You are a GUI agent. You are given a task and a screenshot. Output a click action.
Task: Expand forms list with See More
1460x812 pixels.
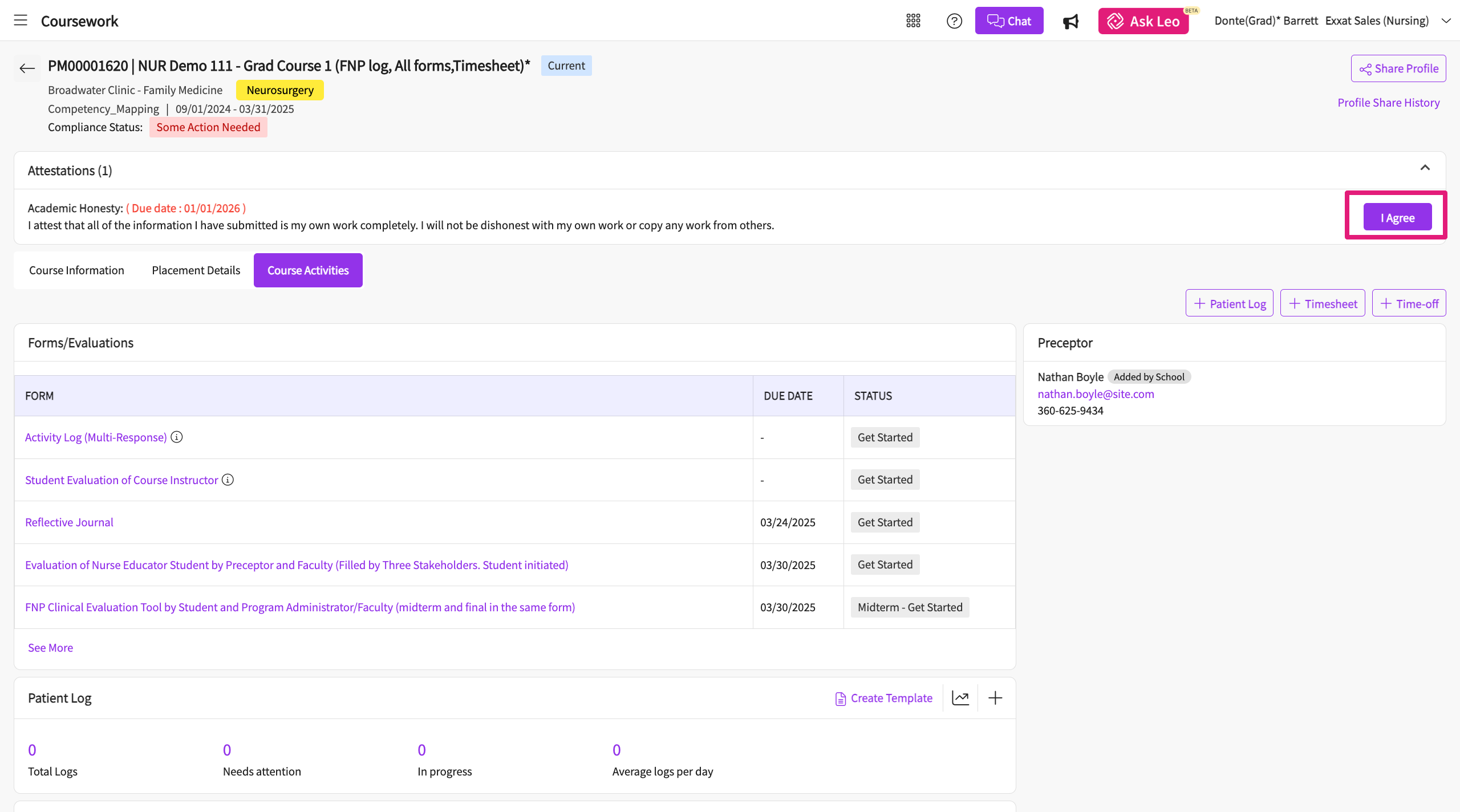[x=50, y=648]
